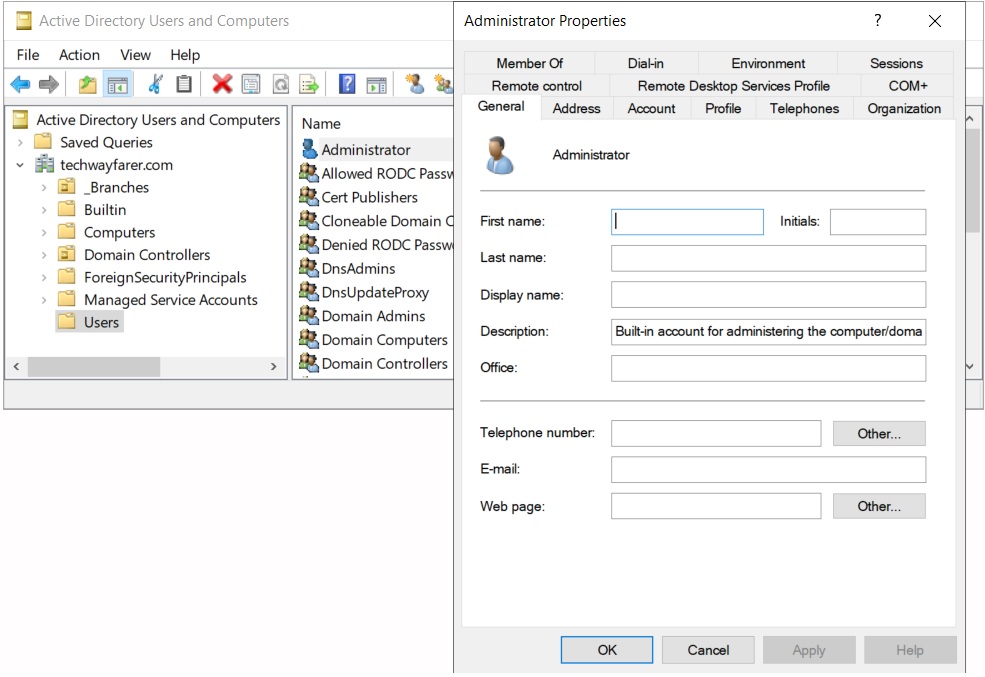Click the Paste clipboard toolbar icon
Image resolution: width=985 pixels, height=677 pixels.
point(184,85)
